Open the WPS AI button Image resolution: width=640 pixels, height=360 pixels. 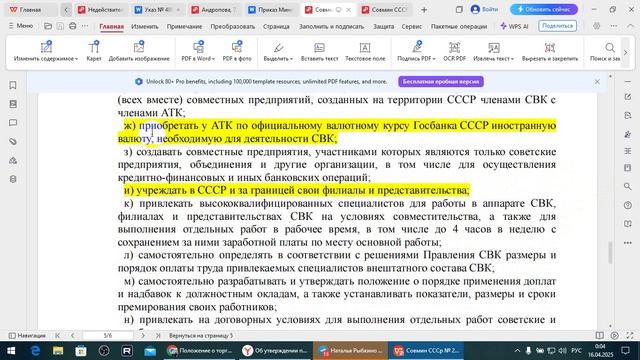[514, 26]
